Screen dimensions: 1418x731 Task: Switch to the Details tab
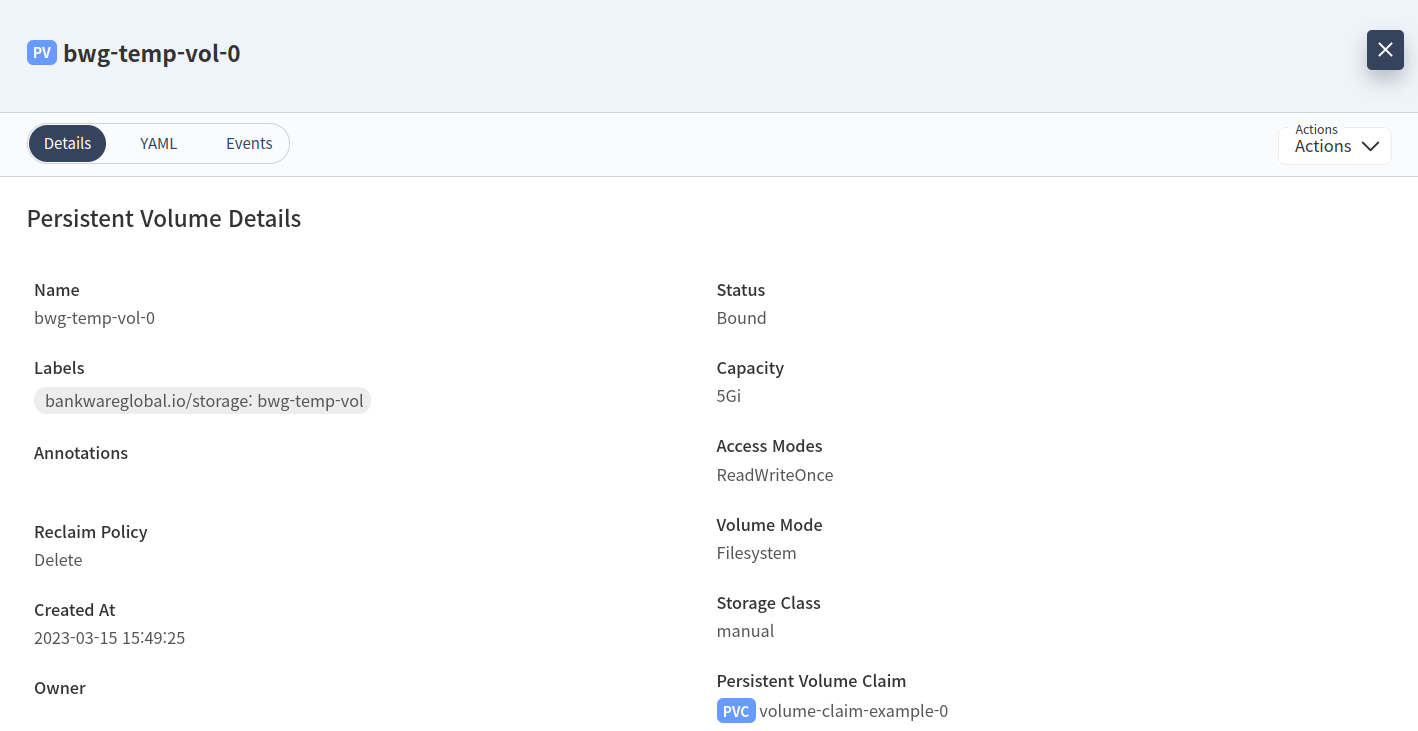[67, 143]
